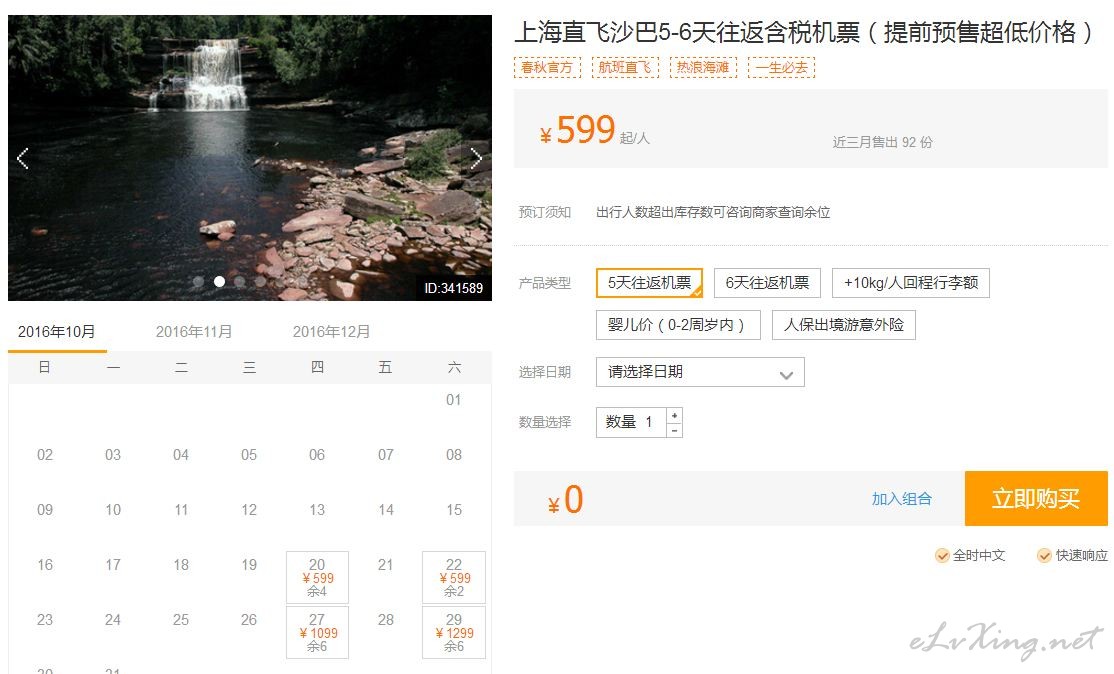Show the previous photo with the left arrow
1114x674 pixels.
(x=23, y=158)
